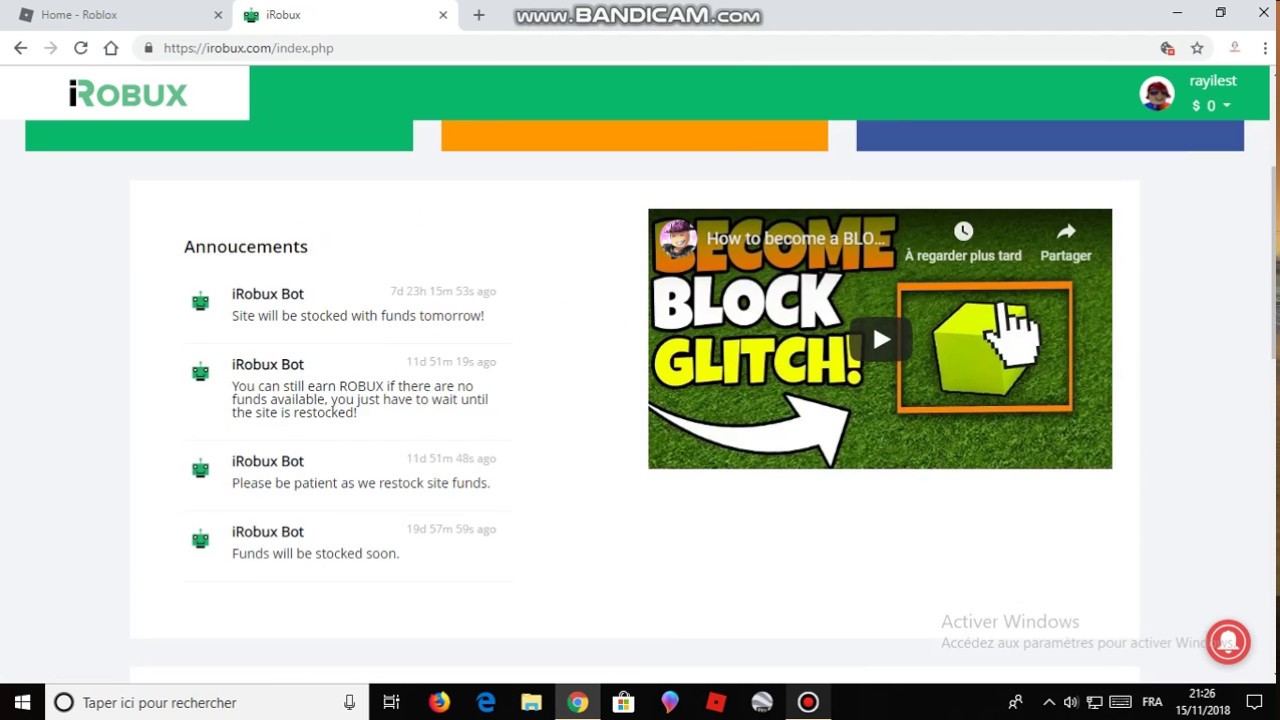Click 'Funds will be stocked soon.' announcement
Screen dimensions: 1280x720
coord(315,554)
